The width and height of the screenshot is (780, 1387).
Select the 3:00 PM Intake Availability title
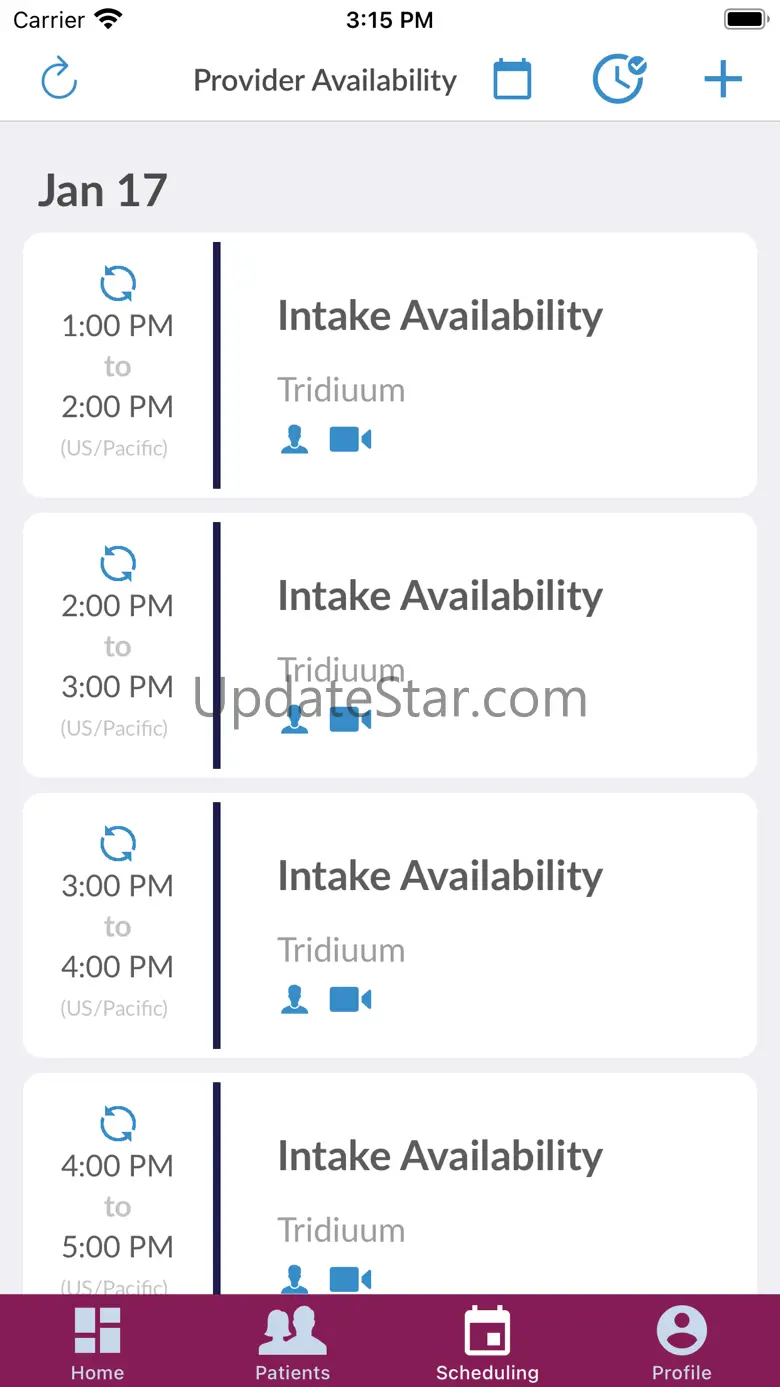point(440,876)
